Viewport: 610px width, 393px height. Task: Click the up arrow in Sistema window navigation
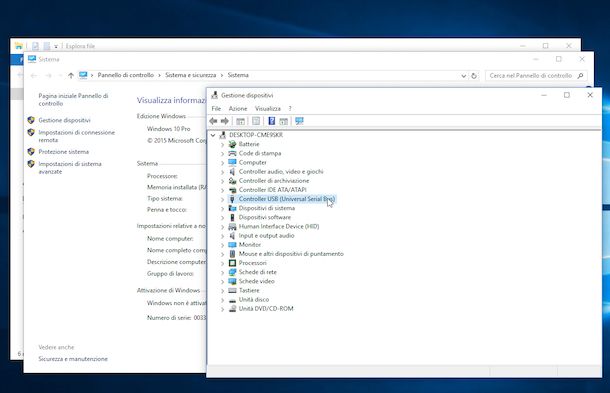(x=71, y=75)
